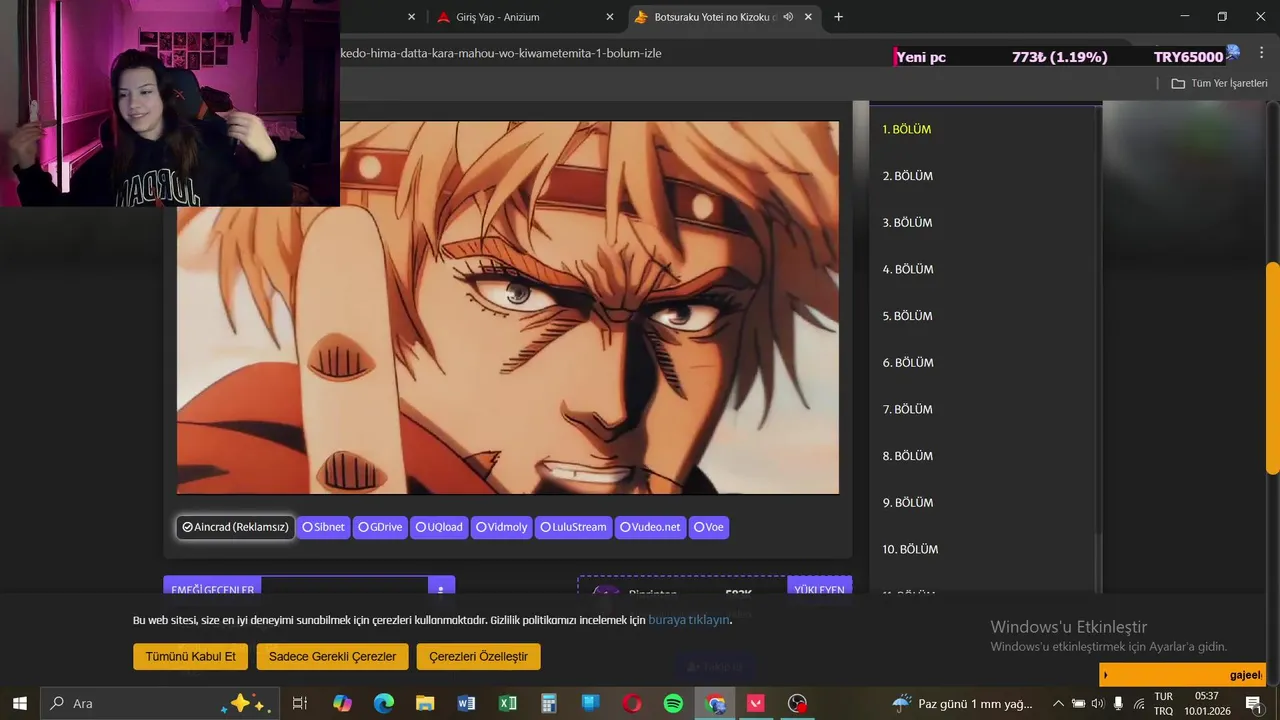The width and height of the screenshot is (1280, 720).
Task: Open OBS Studio from the taskbar
Action: [x=797, y=703]
